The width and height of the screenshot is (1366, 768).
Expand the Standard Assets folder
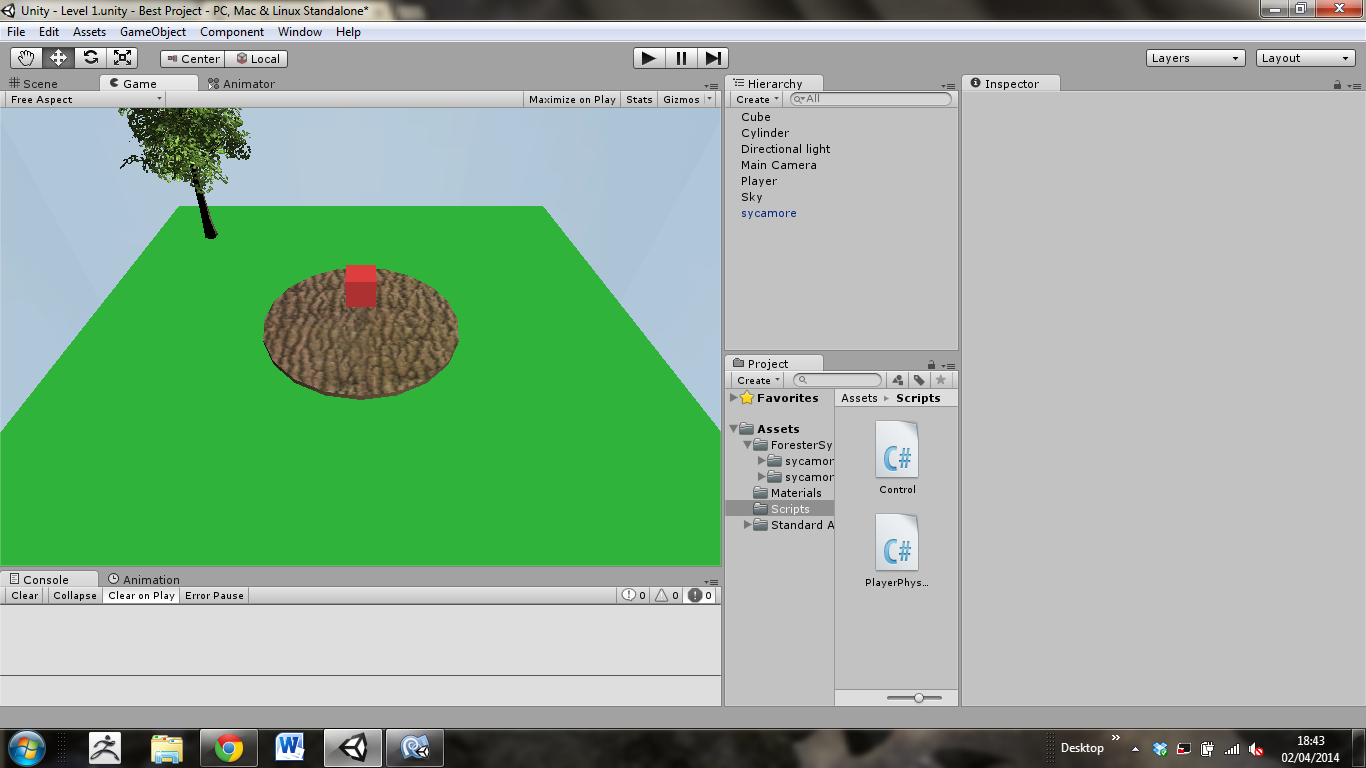[747, 525]
